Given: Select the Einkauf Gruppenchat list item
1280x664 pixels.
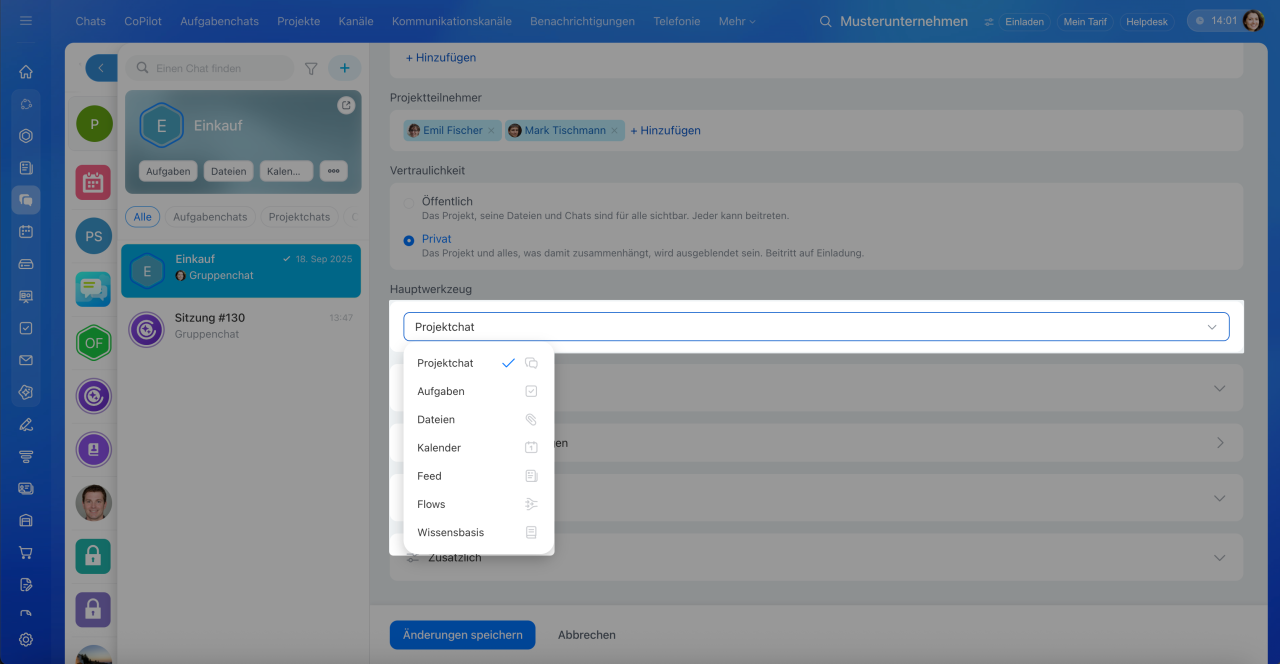Looking at the screenshot, I should 241,271.
